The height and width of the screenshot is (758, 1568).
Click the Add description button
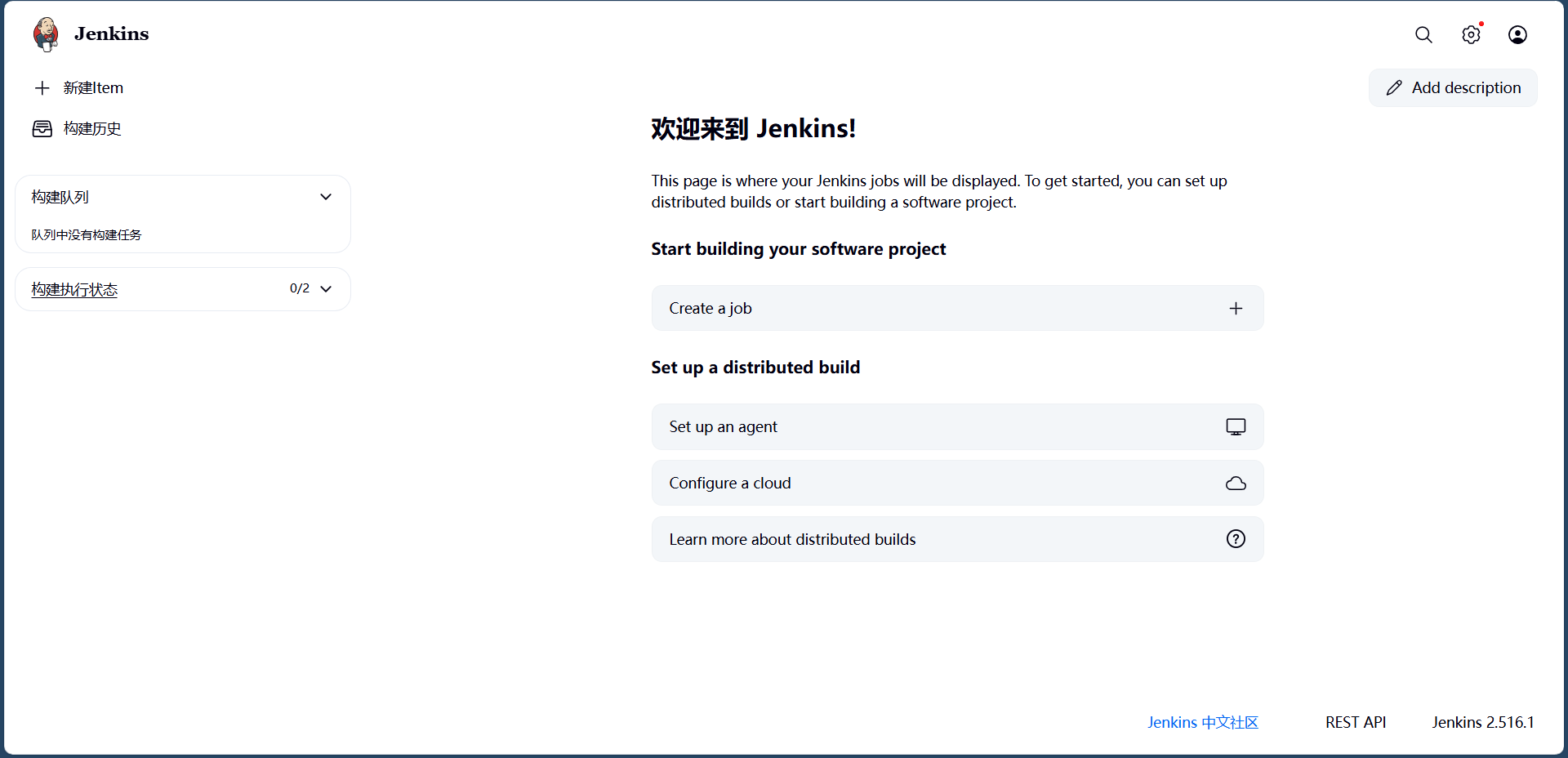point(1453,87)
